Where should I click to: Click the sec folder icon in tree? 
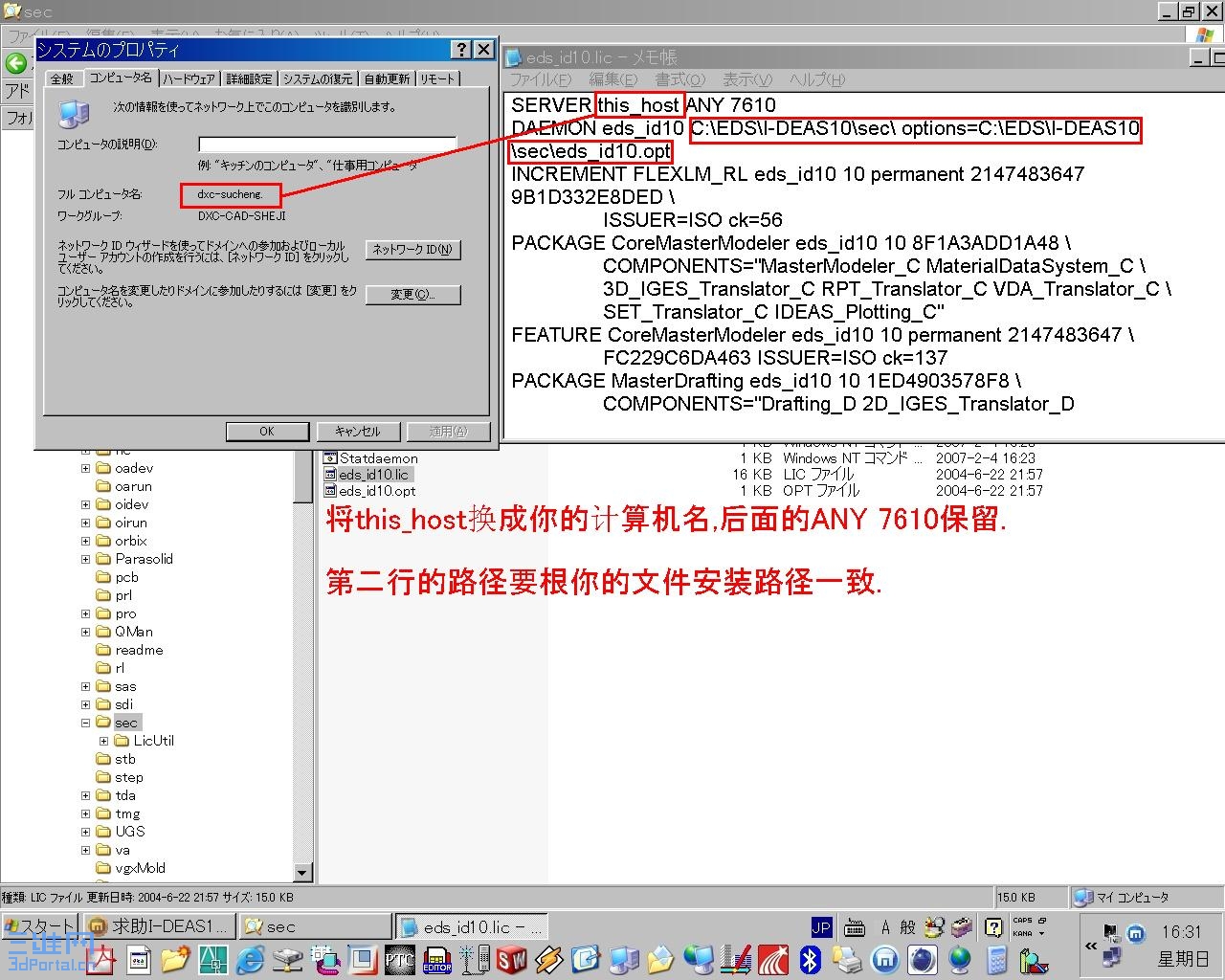coord(104,723)
